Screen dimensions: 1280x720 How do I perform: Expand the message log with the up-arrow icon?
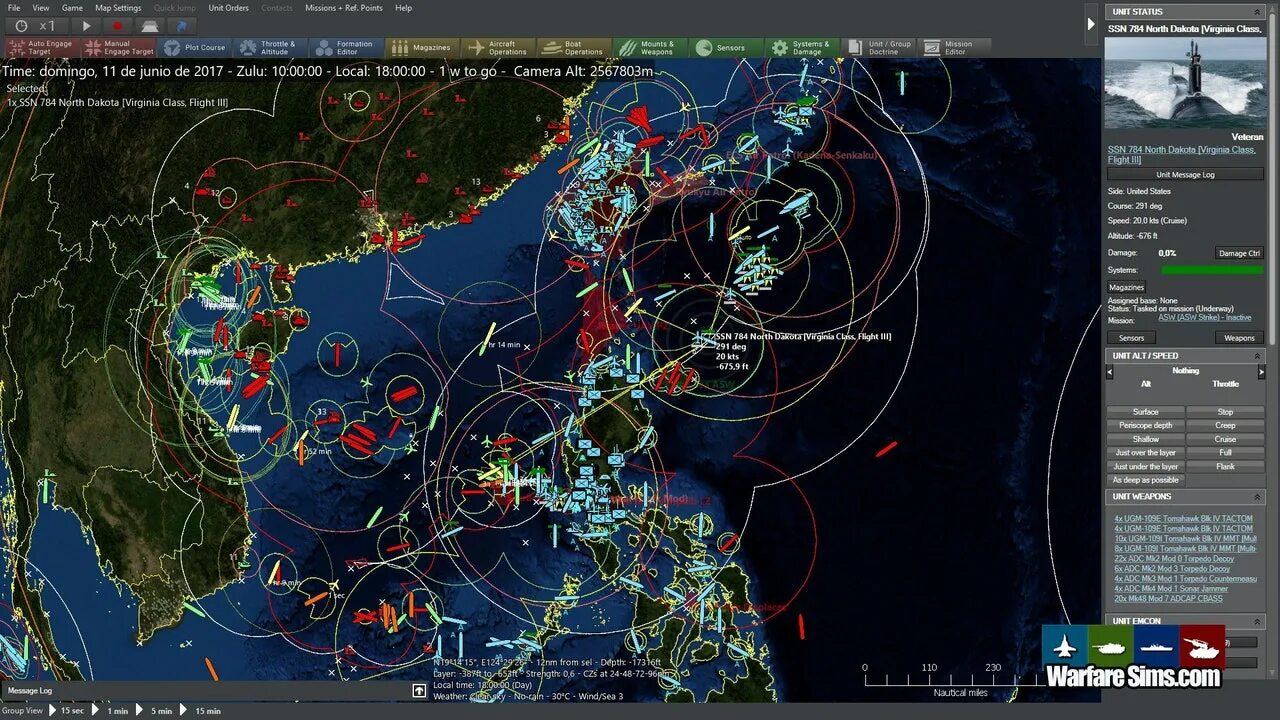click(x=419, y=690)
